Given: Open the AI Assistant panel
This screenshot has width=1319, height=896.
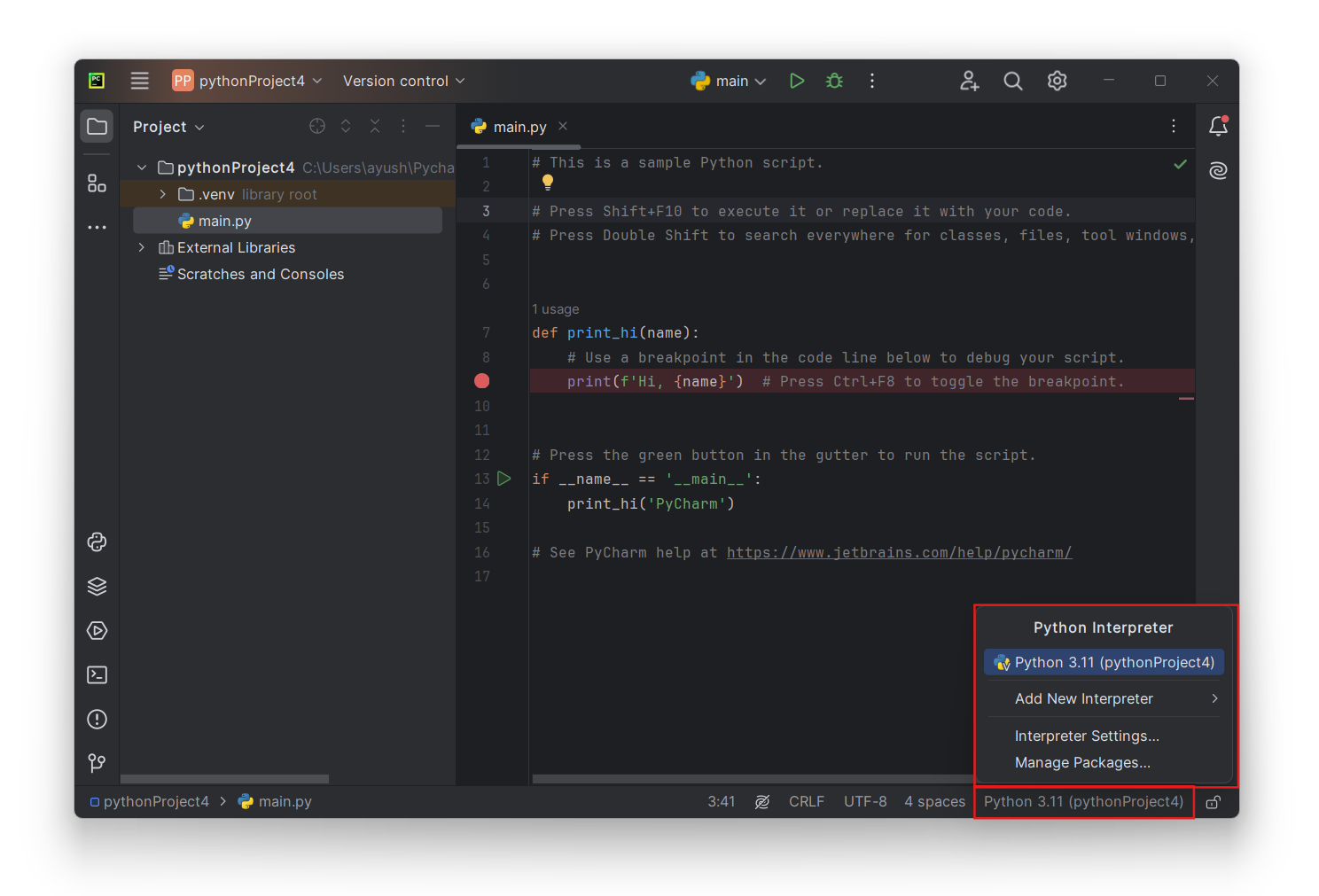Looking at the screenshot, I should click(1218, 170).
